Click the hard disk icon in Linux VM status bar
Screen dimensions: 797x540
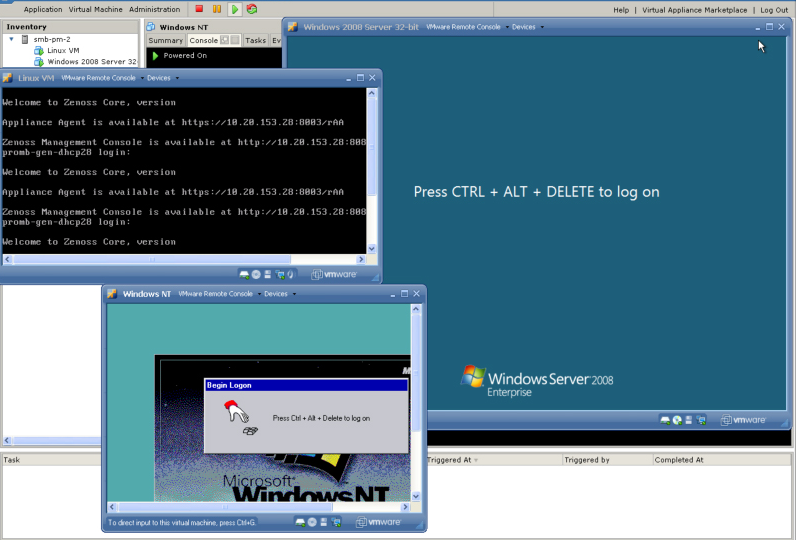coord(244,275)
